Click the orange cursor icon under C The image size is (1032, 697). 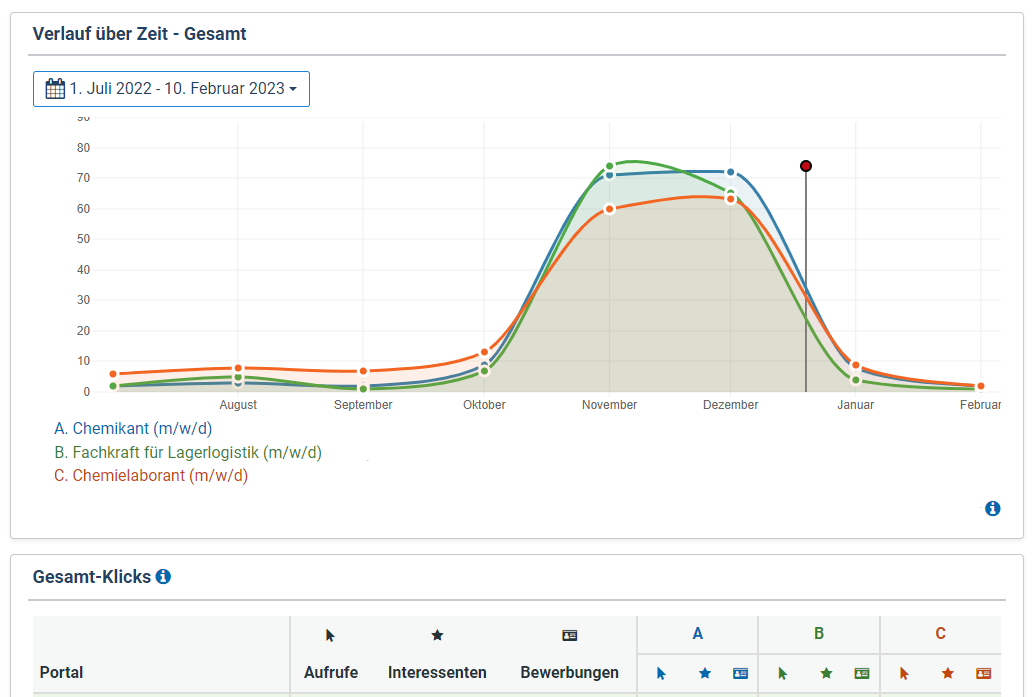904,674
